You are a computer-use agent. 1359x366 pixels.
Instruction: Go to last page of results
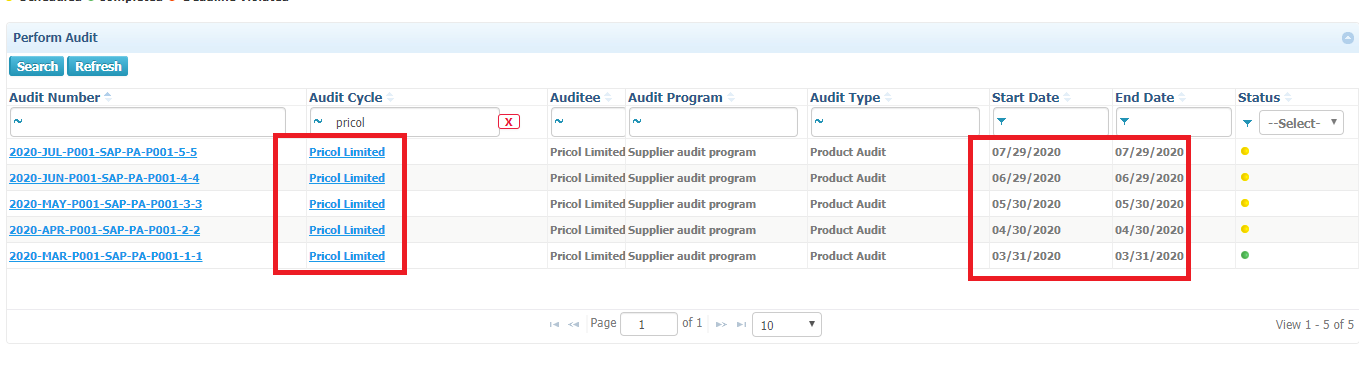click(x=741, y=325)
